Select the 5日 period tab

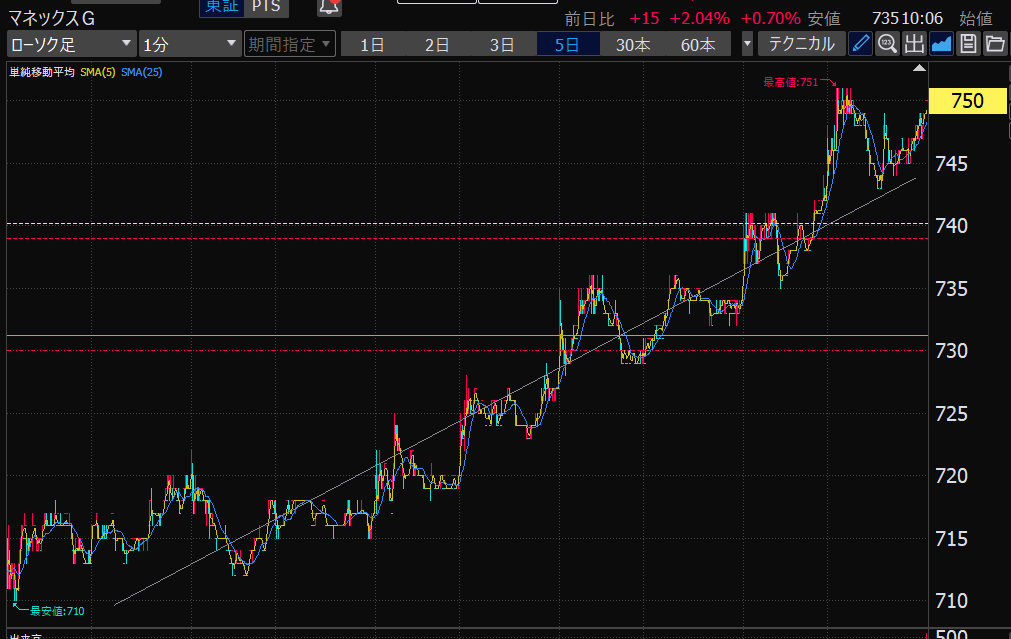(567, 44)
